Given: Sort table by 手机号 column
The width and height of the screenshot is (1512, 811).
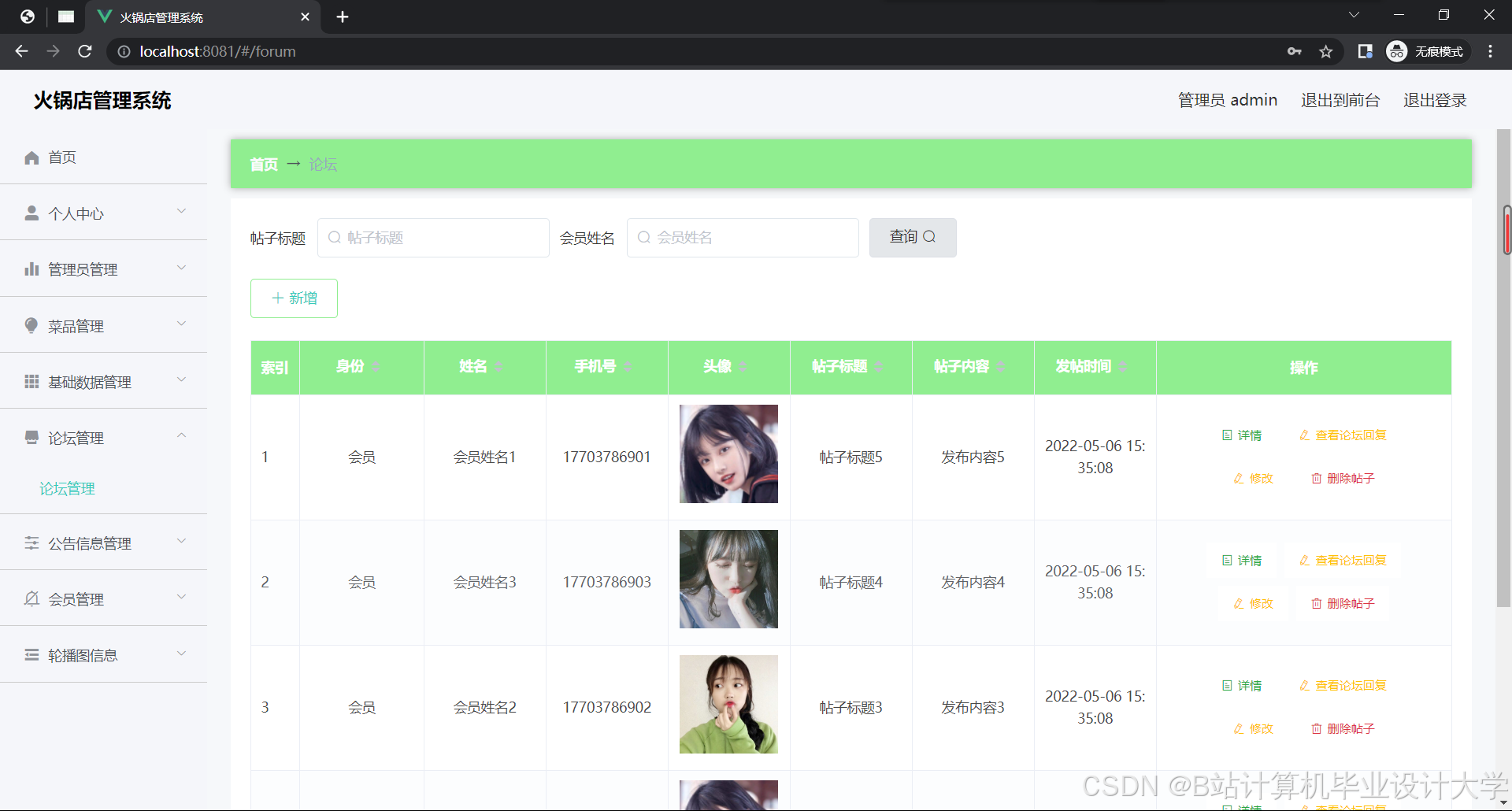Looking at the screenshot, I should click(x=628, y=367).
